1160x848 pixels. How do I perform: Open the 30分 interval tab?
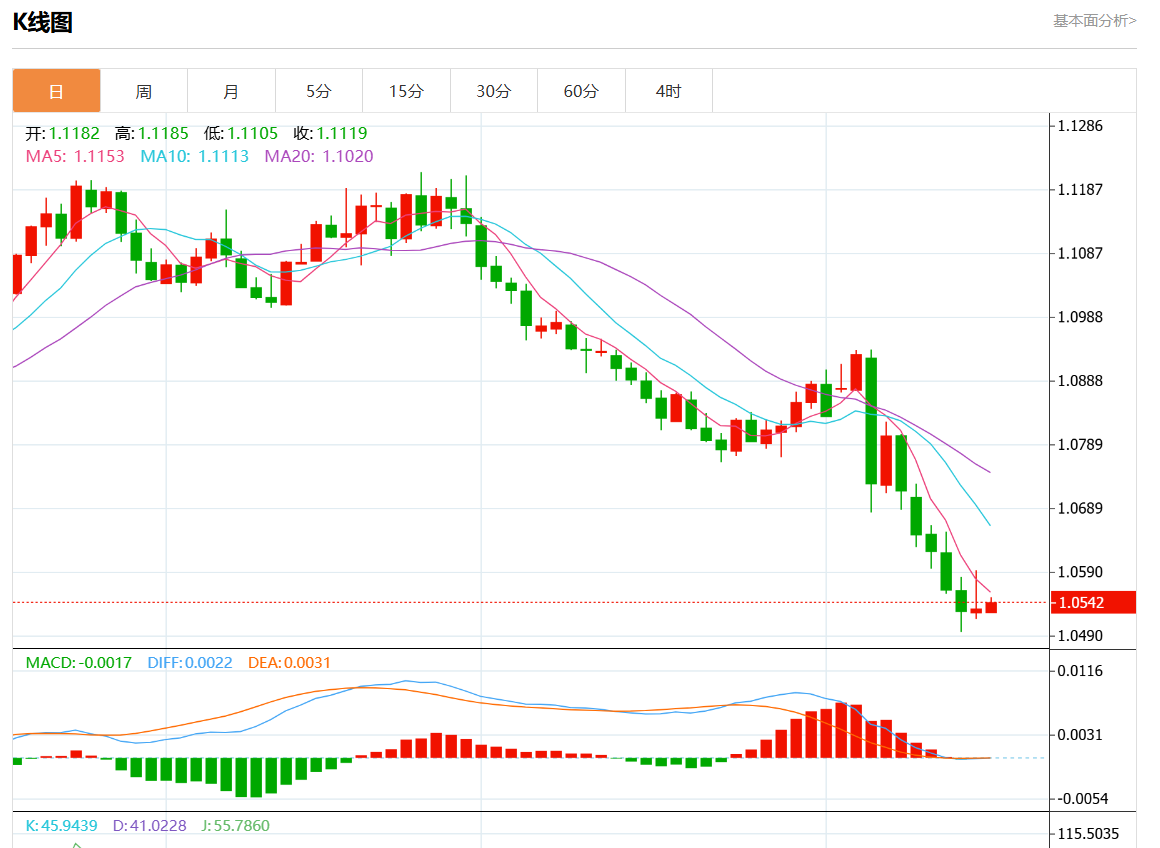493,91
